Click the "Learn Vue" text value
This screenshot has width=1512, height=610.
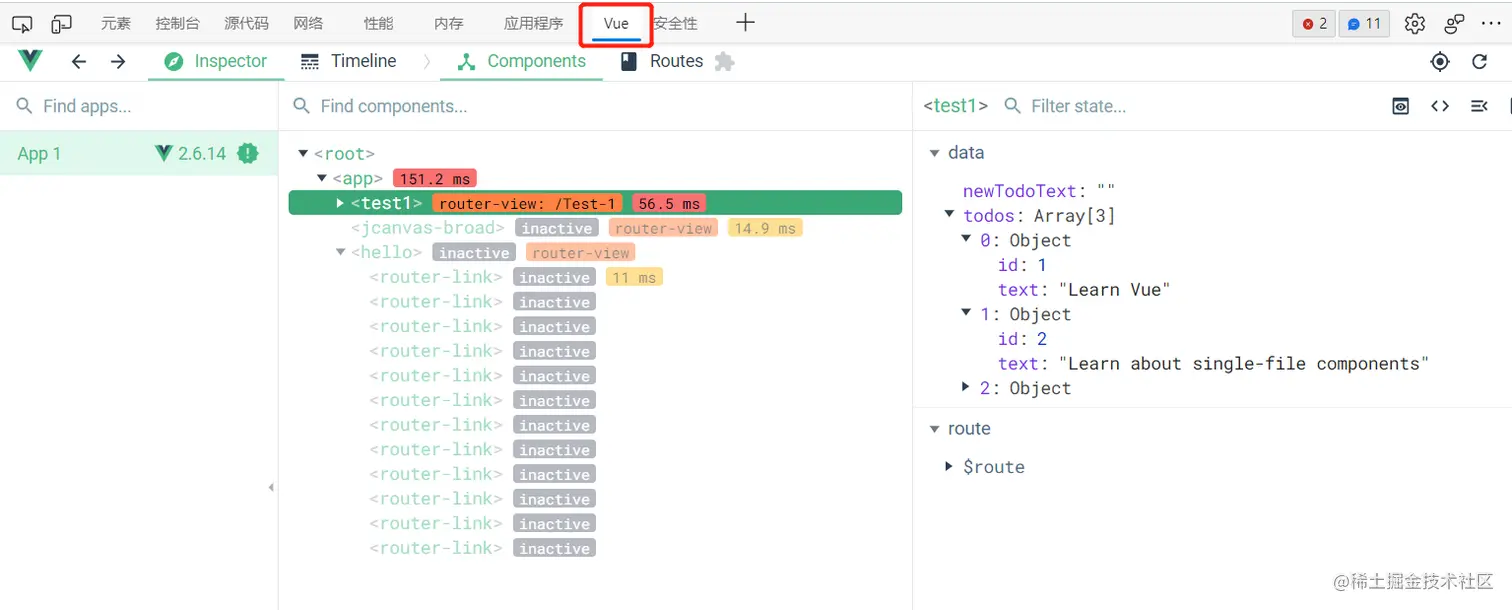(1115, 290)
